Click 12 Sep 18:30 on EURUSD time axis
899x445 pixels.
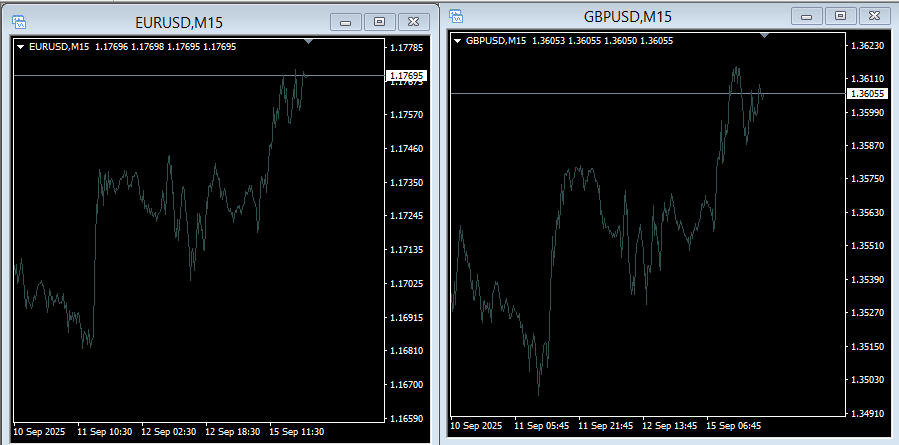tap(233, 431)
